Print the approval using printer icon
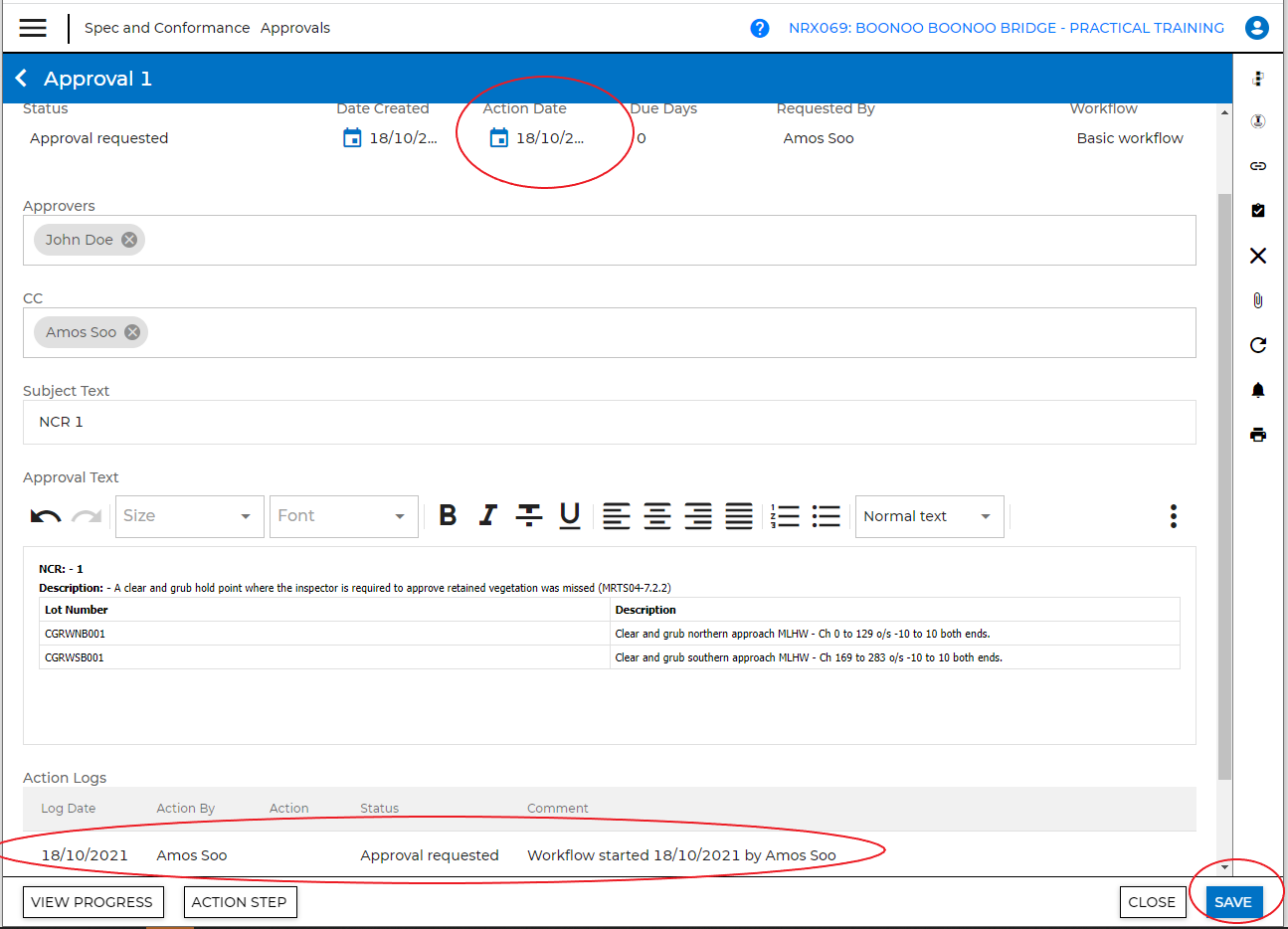This screenshot has height=929, width=1288. point(1257,435)
